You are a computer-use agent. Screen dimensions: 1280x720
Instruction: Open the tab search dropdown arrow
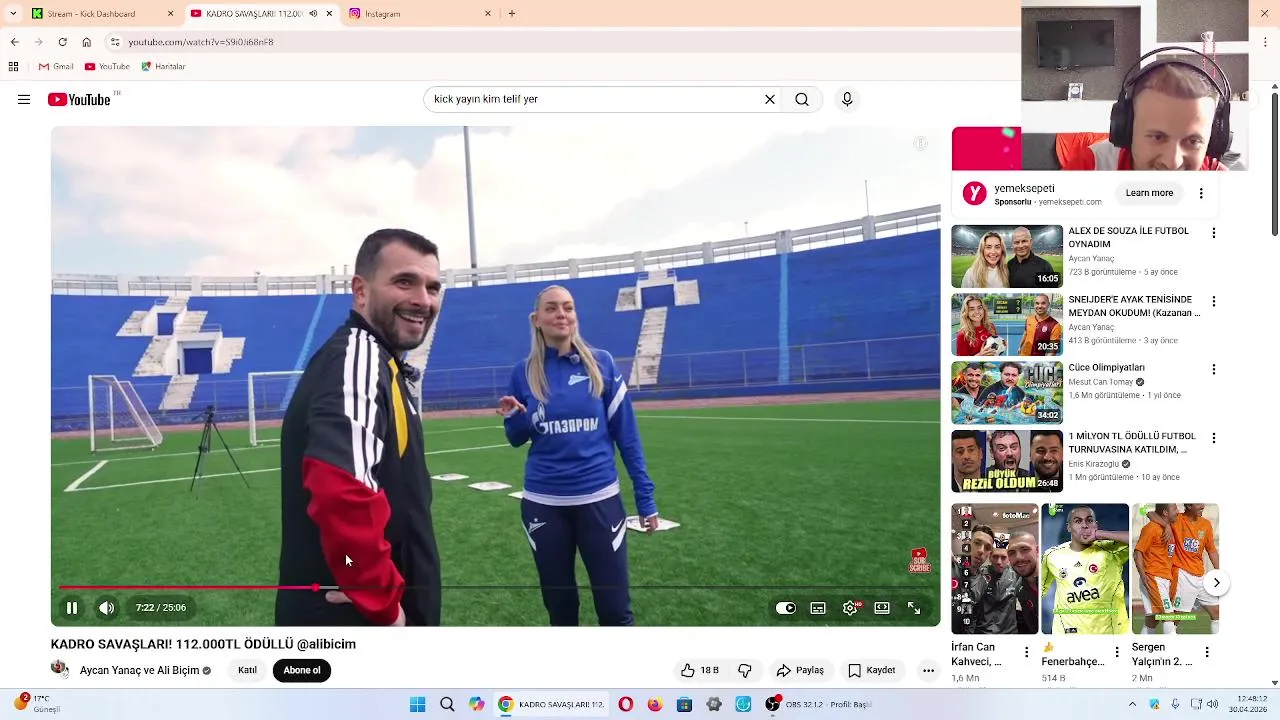(13, 14)
